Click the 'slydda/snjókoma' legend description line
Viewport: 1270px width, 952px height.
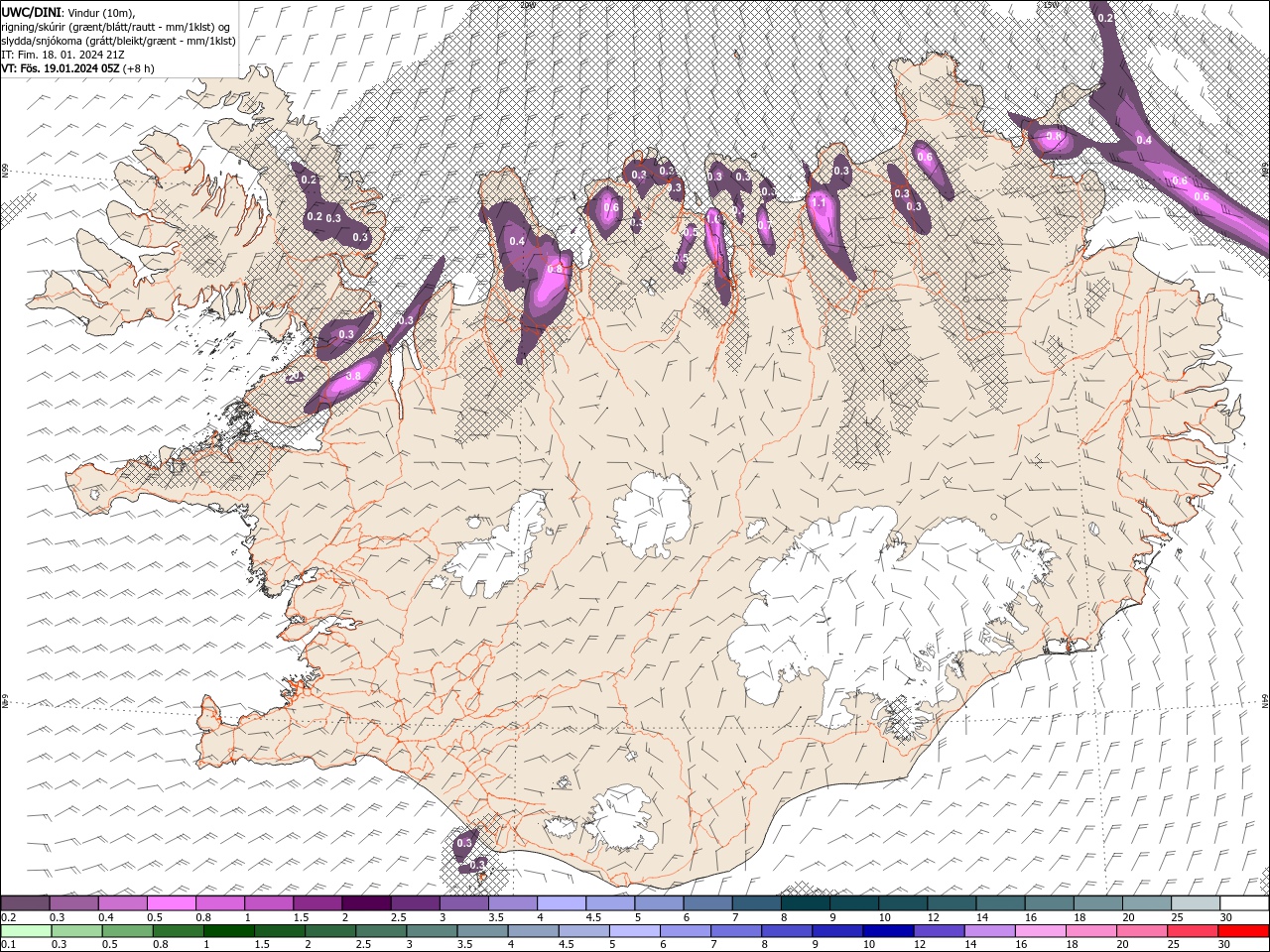click(118, 41)
